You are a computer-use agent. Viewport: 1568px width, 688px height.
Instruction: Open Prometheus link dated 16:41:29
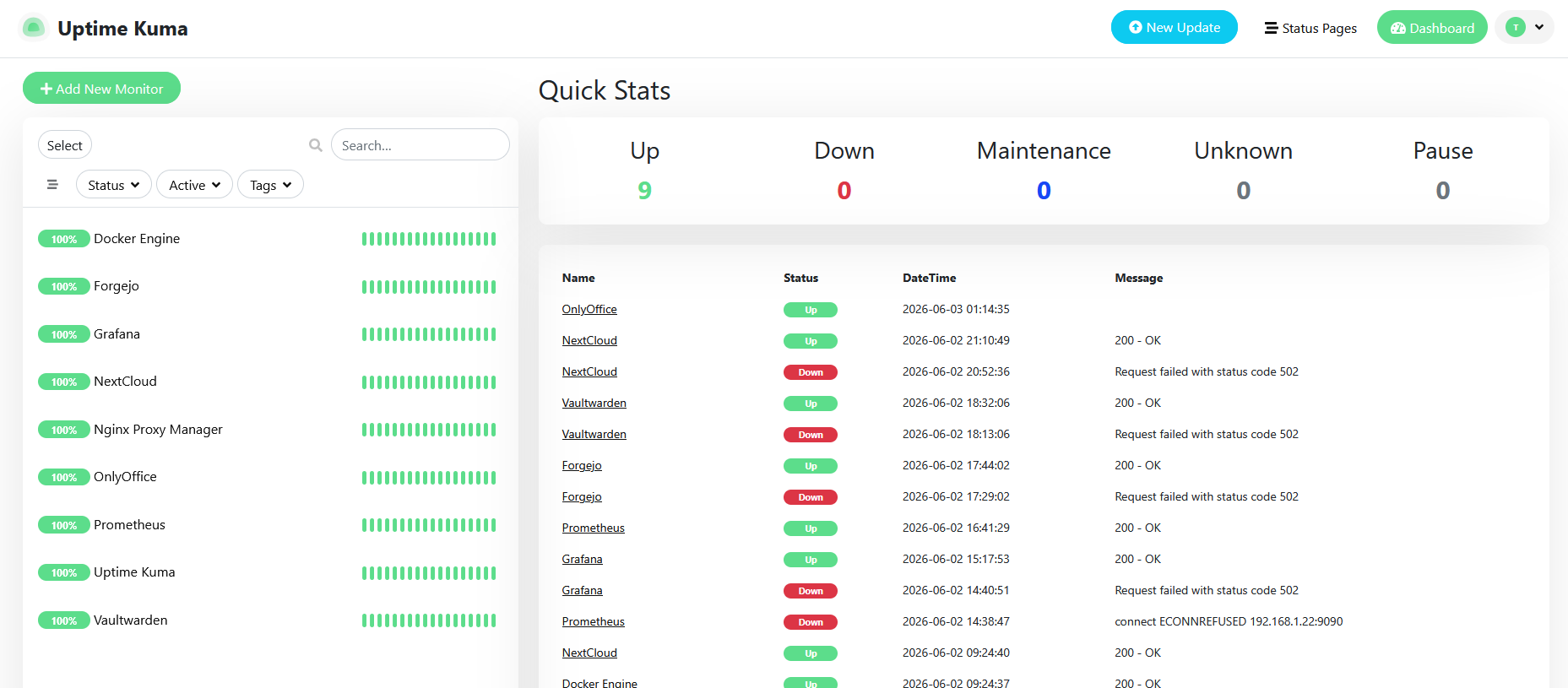tap(594, 528)
